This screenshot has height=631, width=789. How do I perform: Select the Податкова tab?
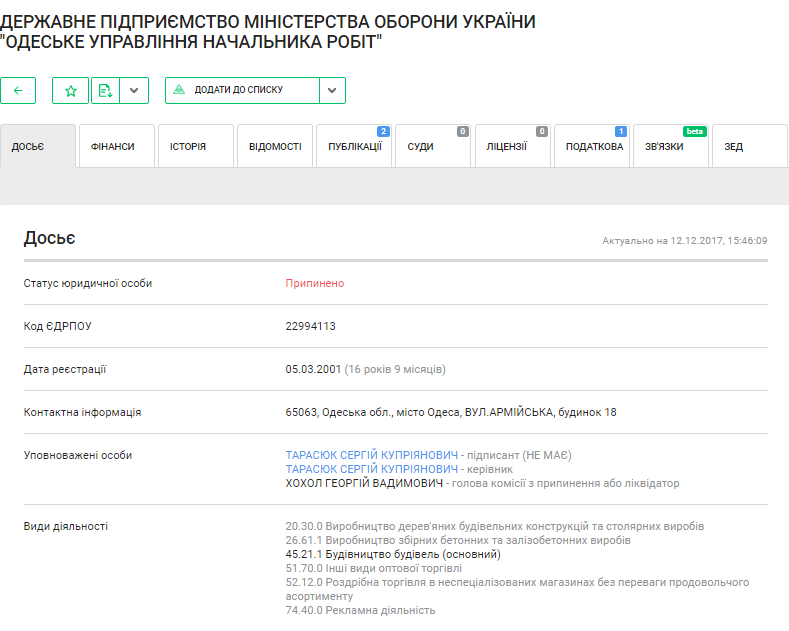coord(592,147)
